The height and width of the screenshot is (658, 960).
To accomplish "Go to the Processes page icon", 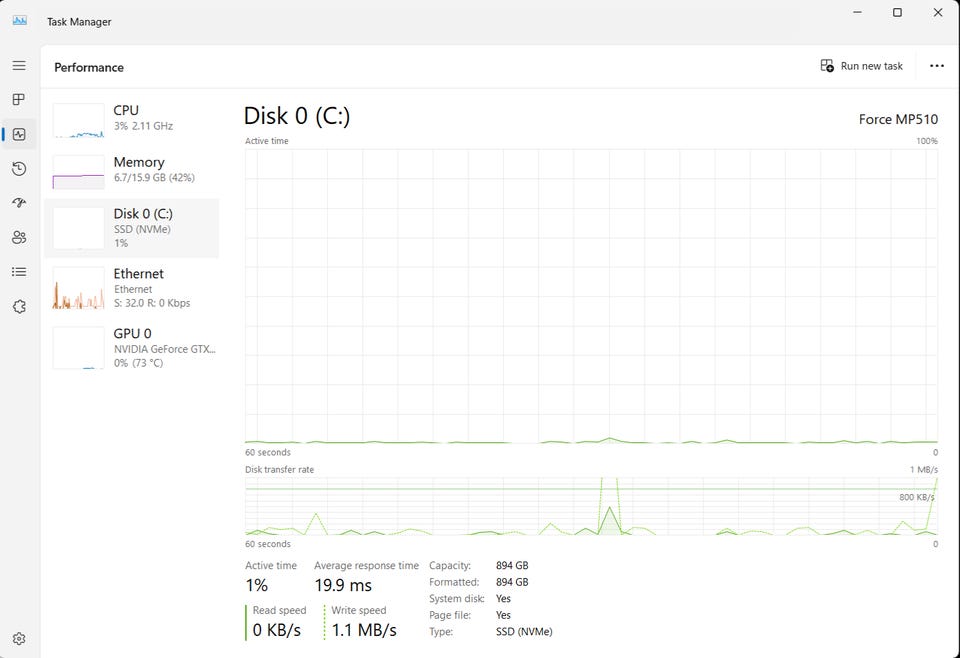I will coord(19,99).
